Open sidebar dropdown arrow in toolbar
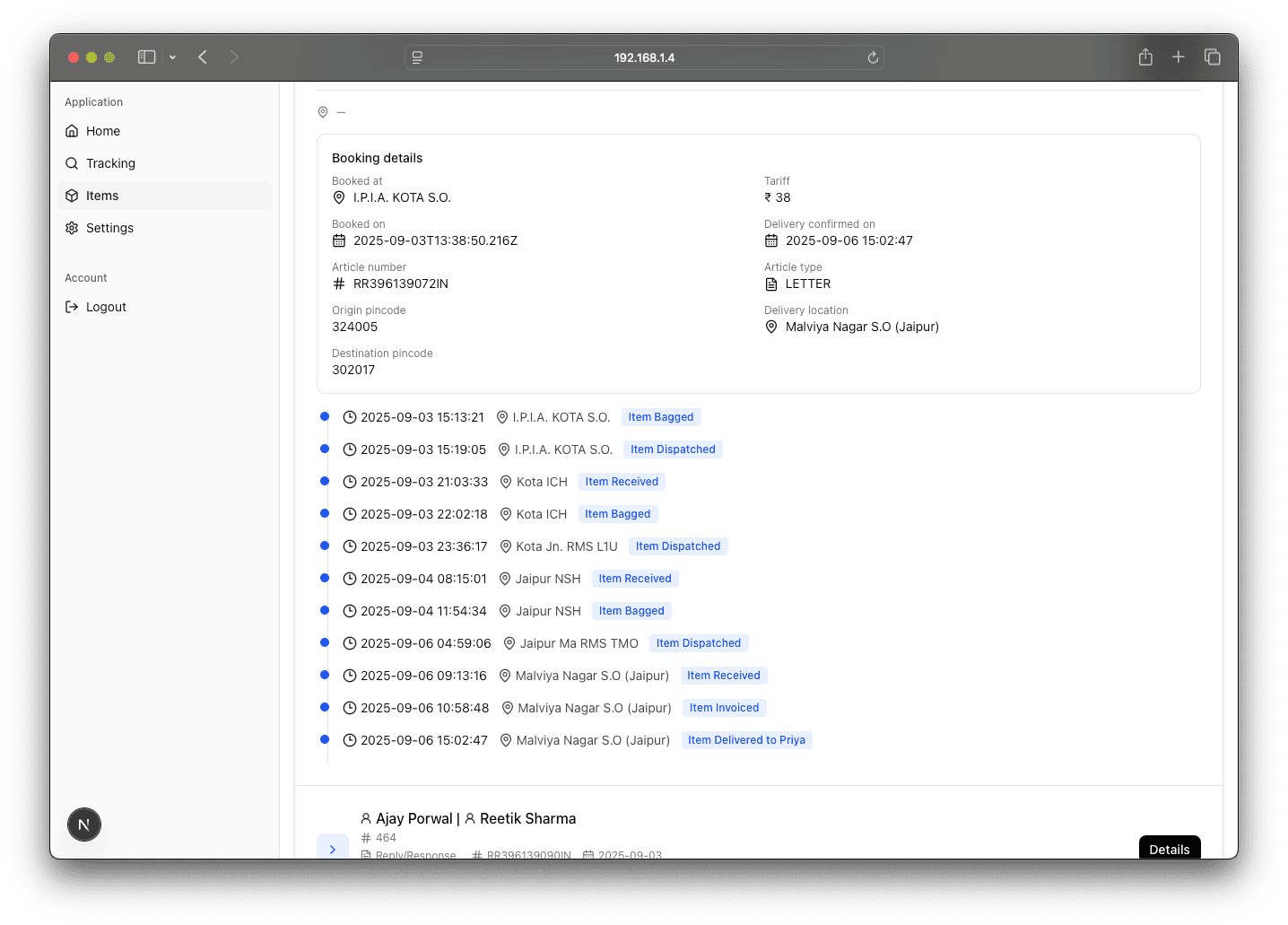 point(172,57)
